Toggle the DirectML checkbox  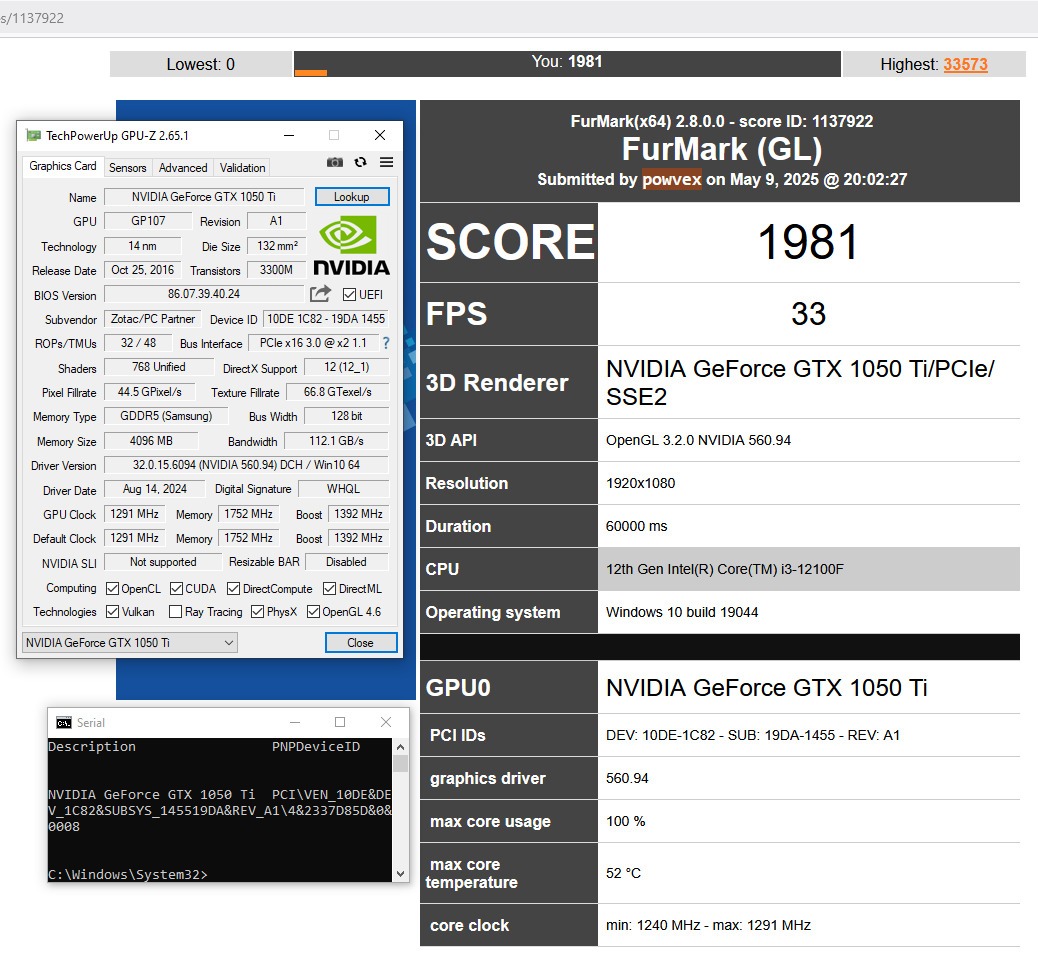(x=329, y=588)
